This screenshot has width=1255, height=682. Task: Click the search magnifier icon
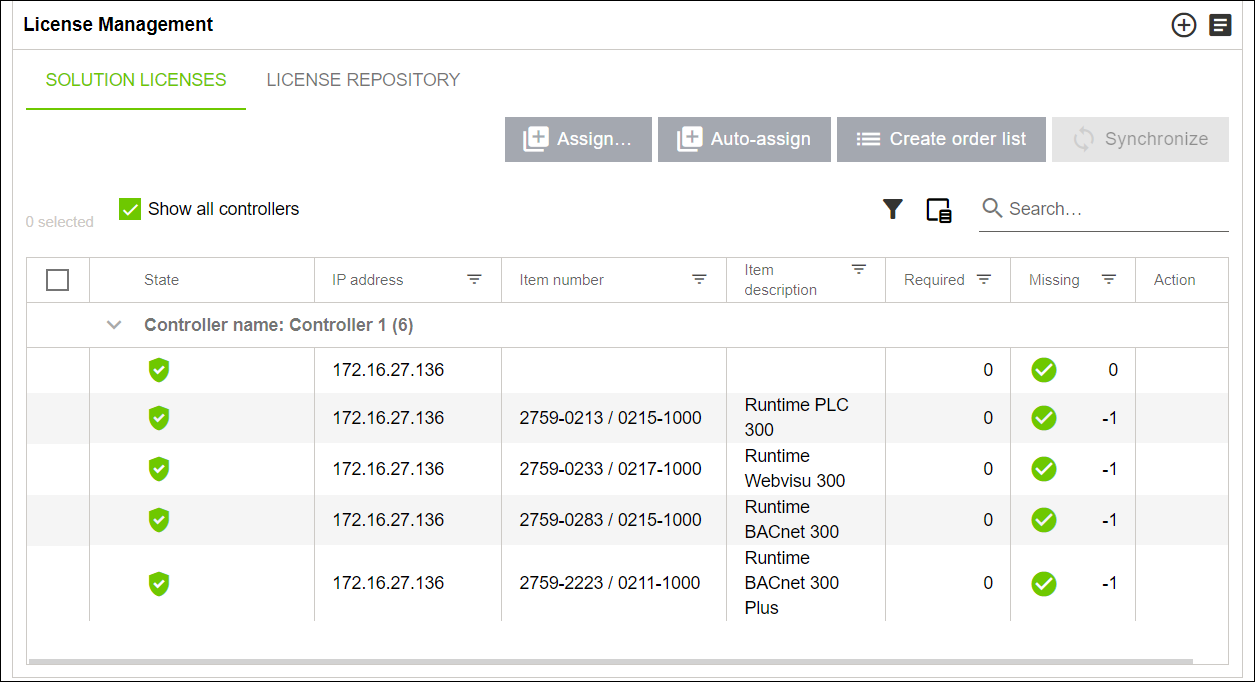pyautogui.click(x=992, y=208)
